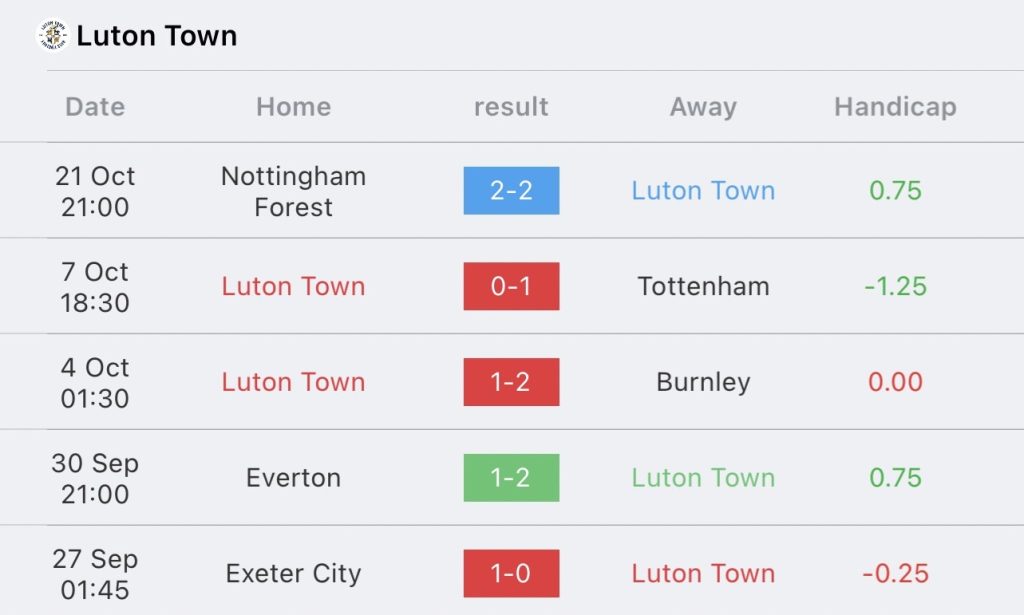Open the blue 2-2 result badge
Screen dimensions: 1024x615
pos(511,191)
